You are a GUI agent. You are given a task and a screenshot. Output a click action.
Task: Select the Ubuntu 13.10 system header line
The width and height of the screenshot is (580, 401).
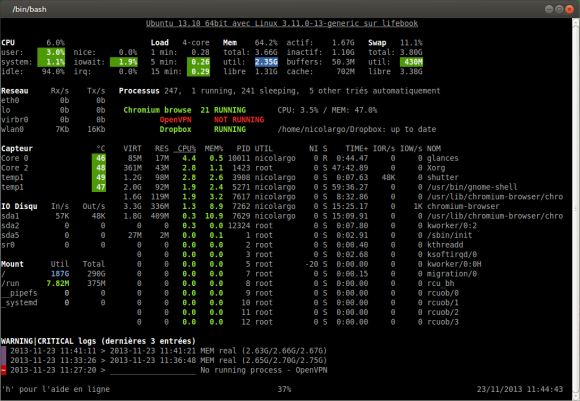(282, 23)
